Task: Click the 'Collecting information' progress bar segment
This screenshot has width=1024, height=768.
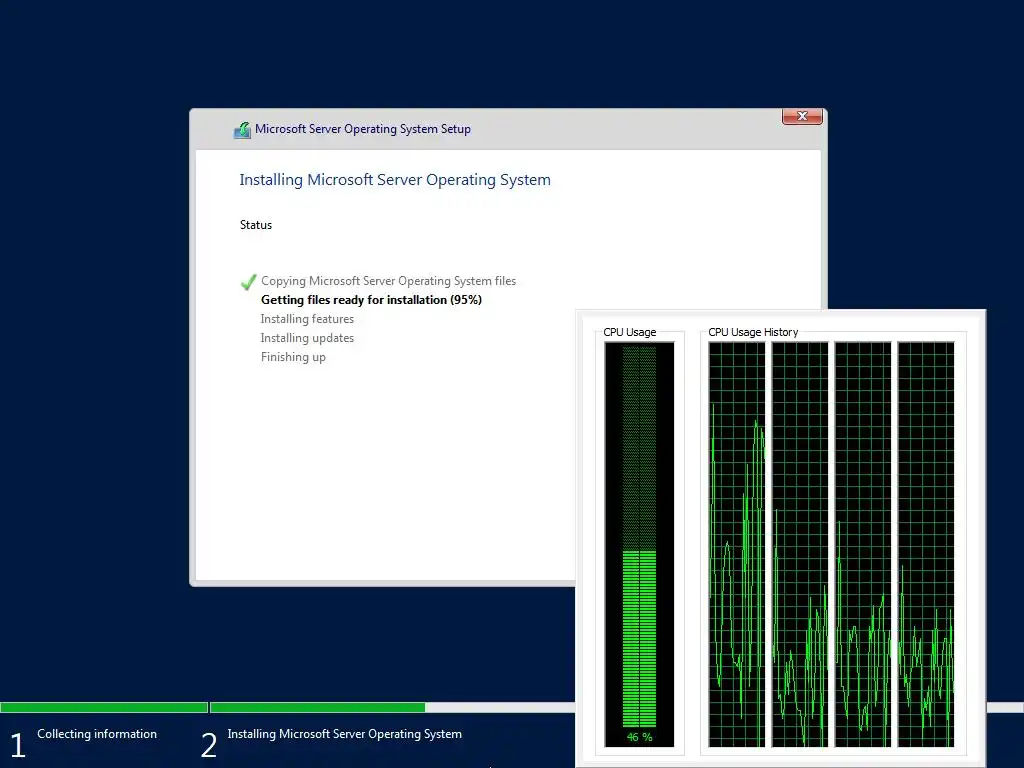Action: click(x=104, y=707)
